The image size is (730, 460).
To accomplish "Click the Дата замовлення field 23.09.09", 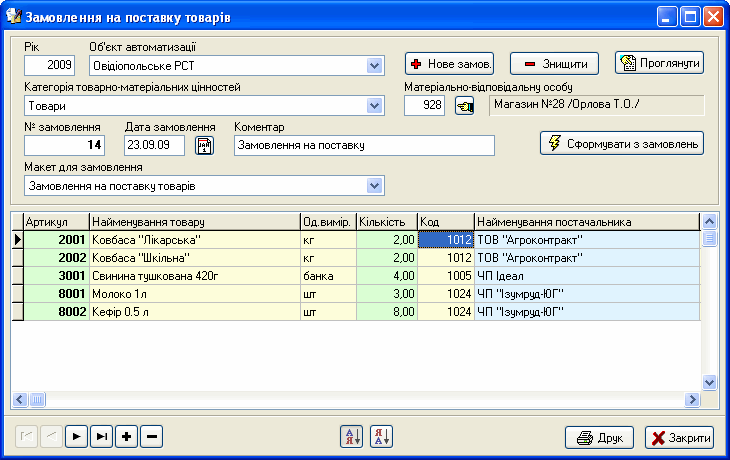I will point(155,145).
